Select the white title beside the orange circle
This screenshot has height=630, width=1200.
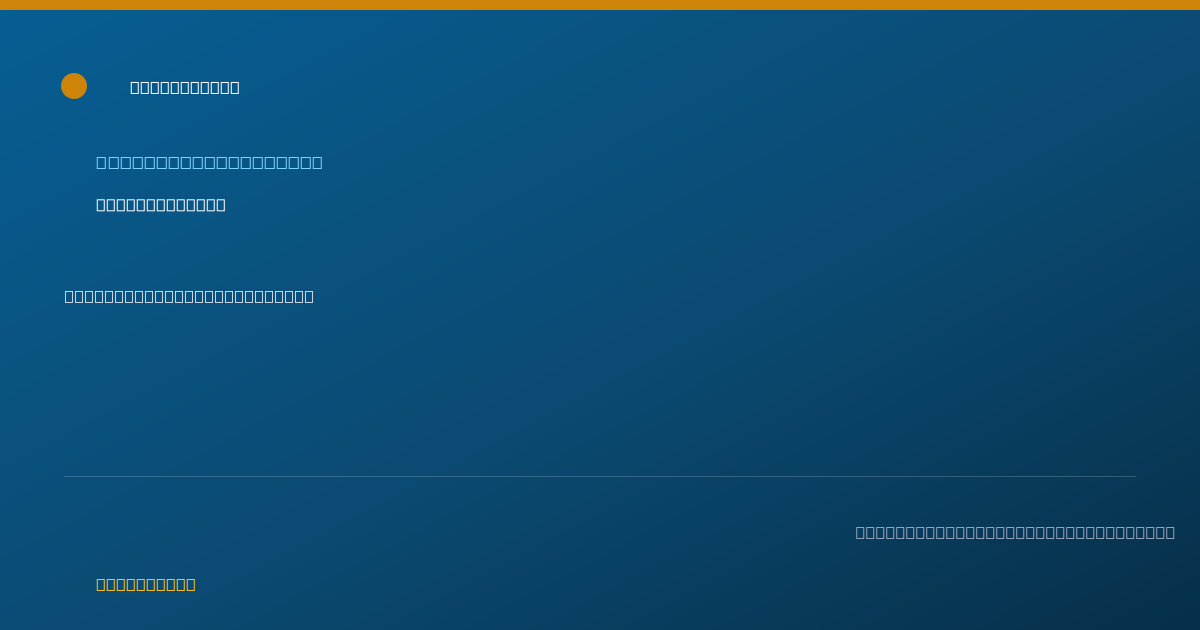pos(185,87)
